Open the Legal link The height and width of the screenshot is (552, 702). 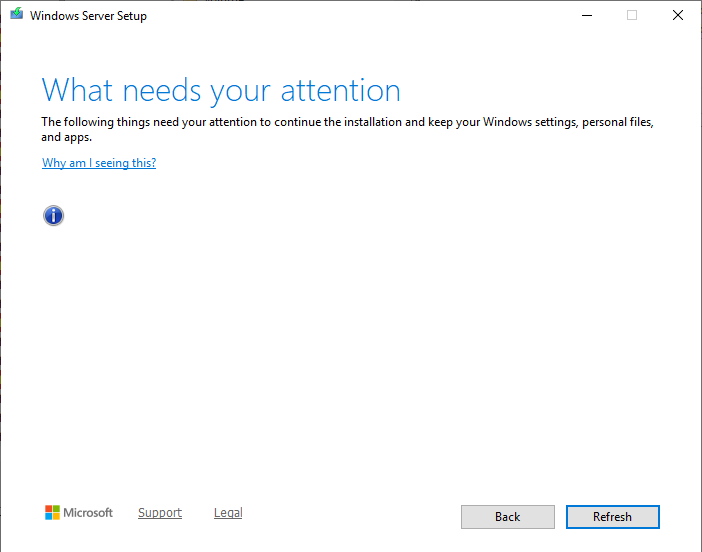pos(228,513)
